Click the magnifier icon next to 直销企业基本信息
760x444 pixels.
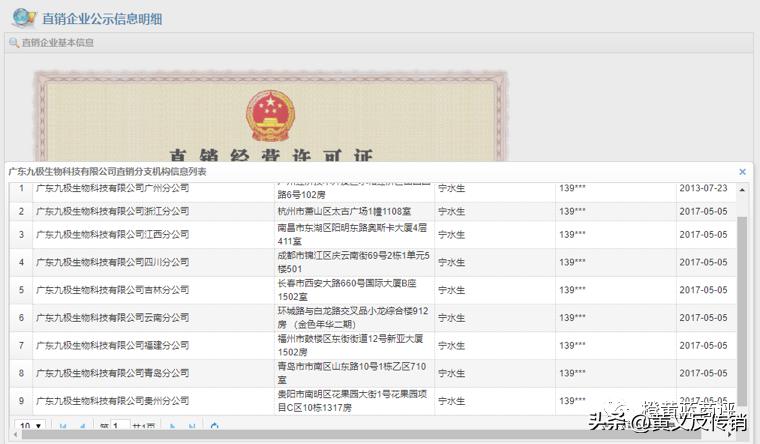(x=14, y=43)
